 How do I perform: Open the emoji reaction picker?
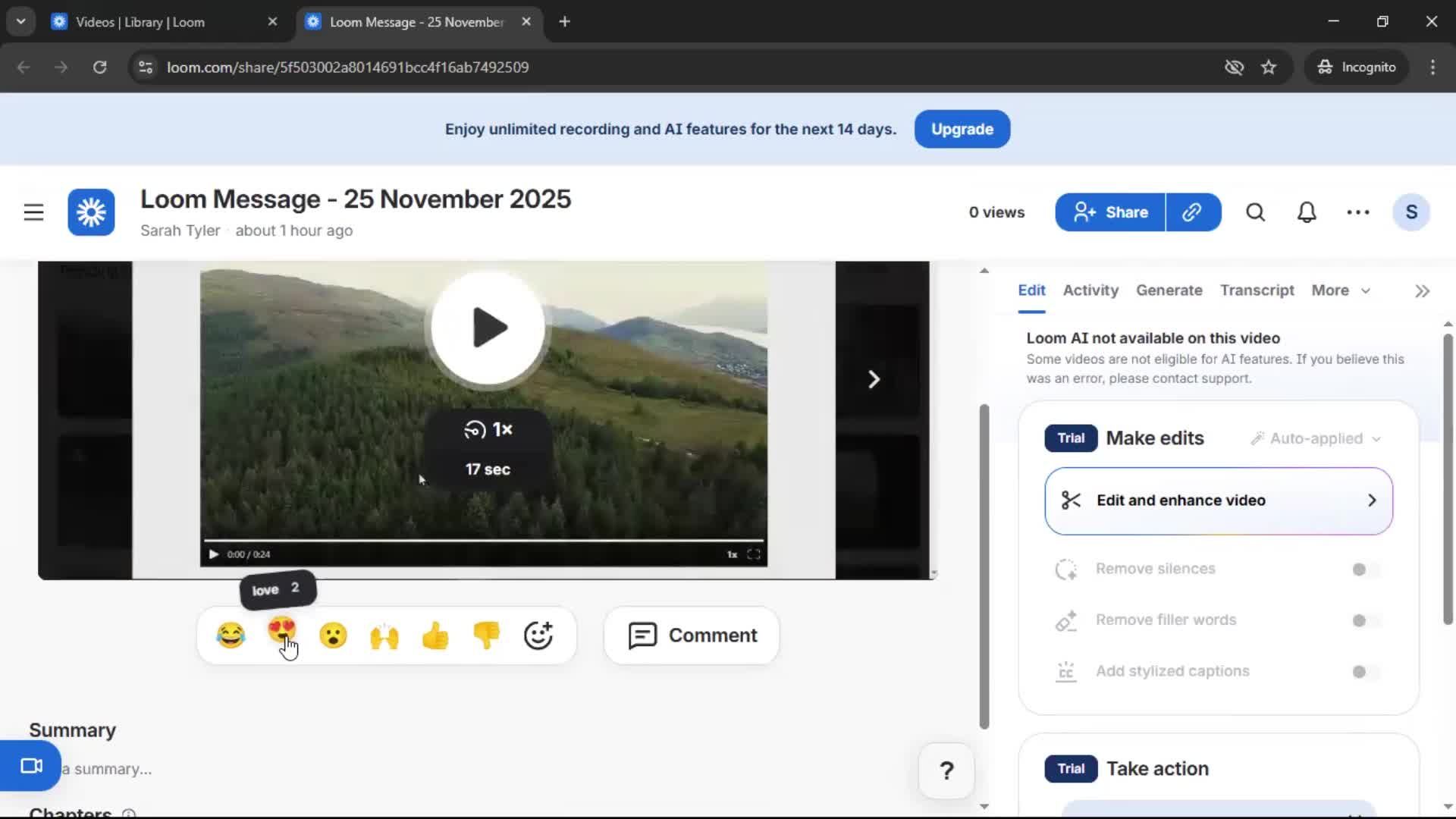click(x=538, y=635)
